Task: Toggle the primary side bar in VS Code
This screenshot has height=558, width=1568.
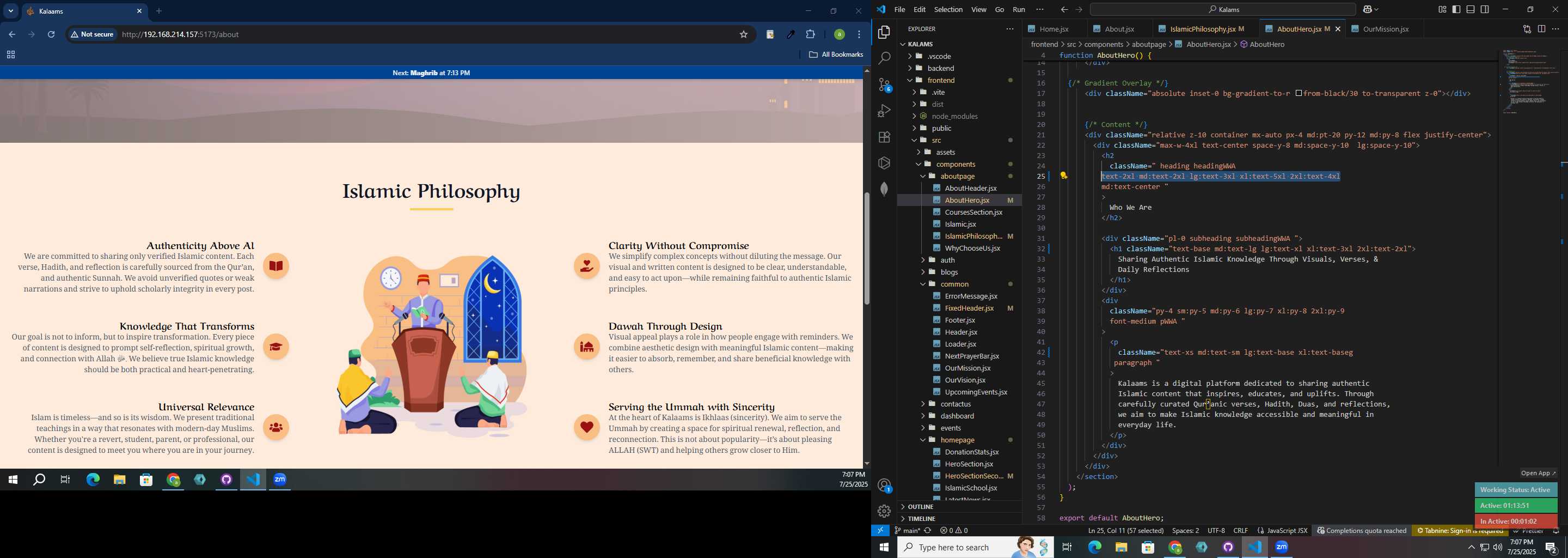Action: [x=1456, y=9]
